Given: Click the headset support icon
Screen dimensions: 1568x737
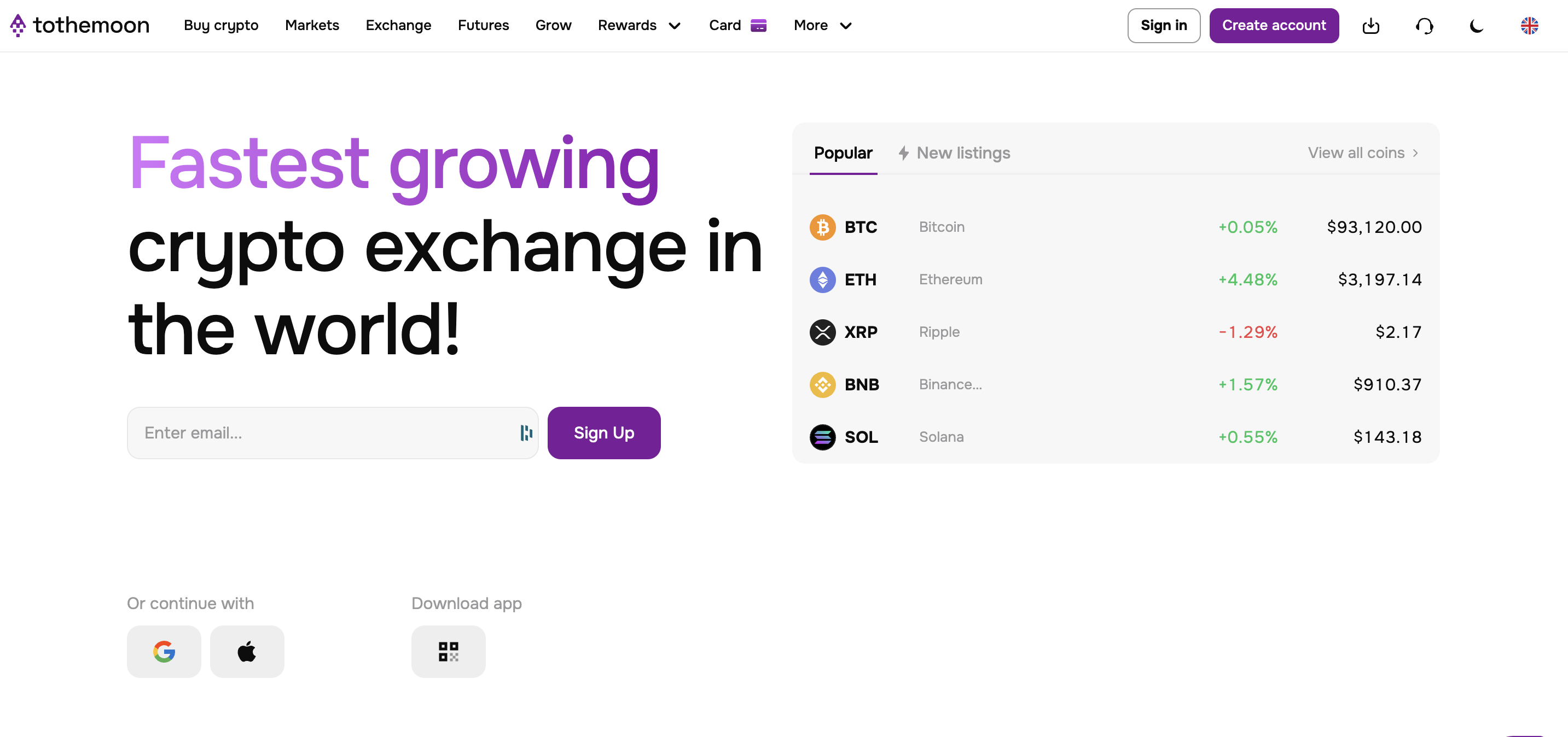Looking at the screenshot, I should [x=1424, y=26].
